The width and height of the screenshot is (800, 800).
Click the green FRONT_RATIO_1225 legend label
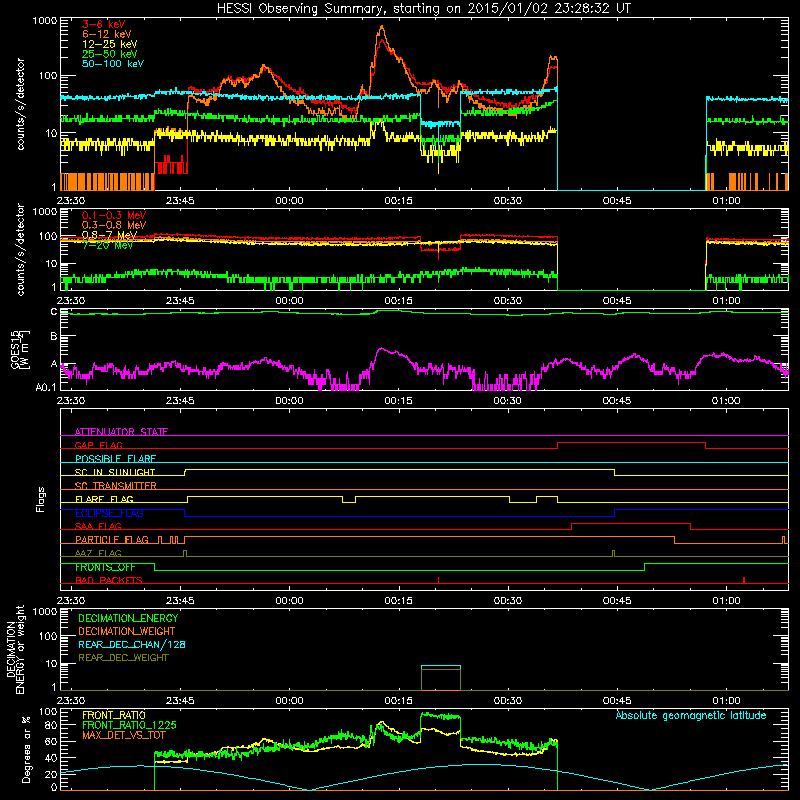tap(129, 725)
